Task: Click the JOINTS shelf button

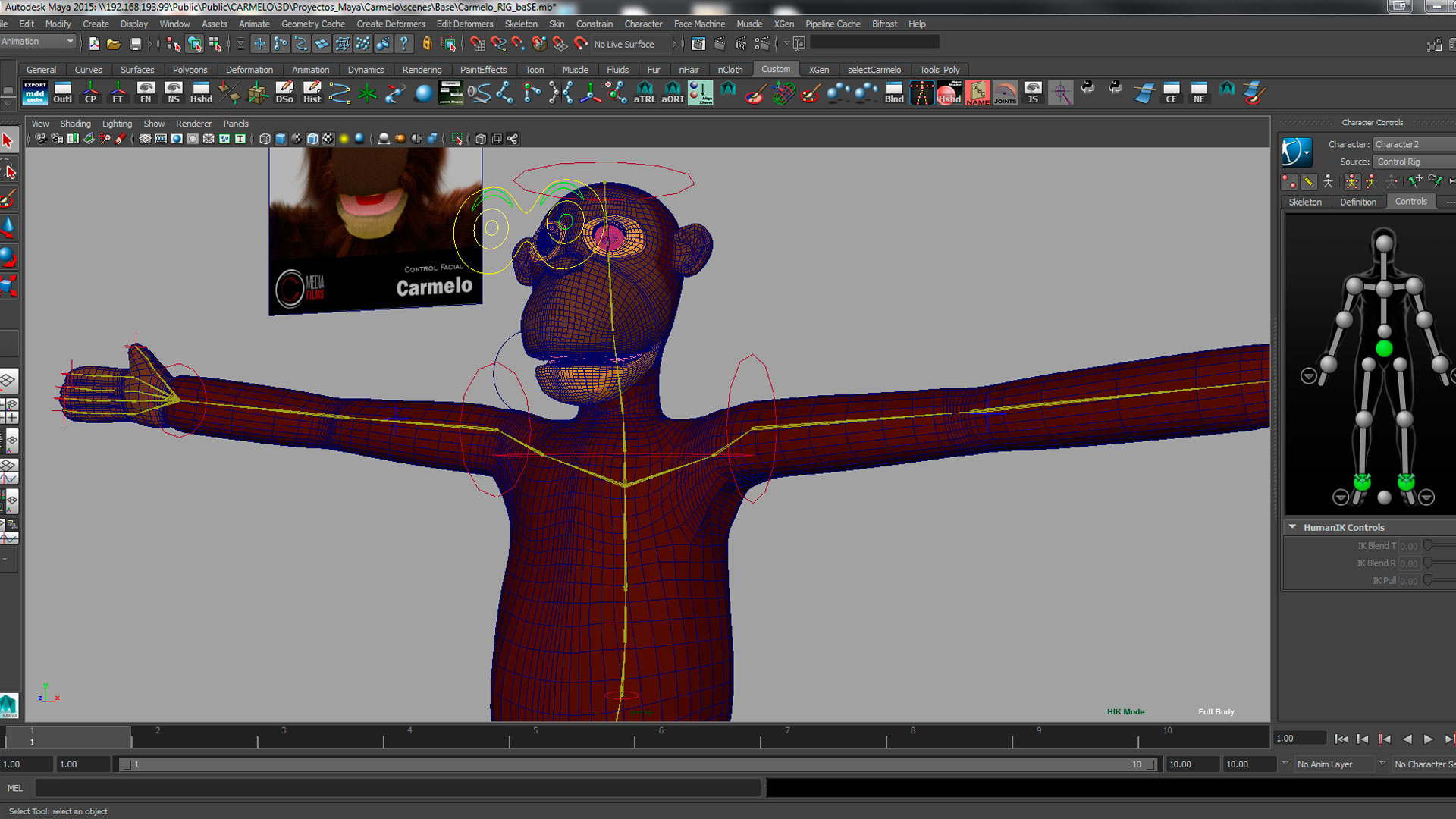Action: (1005, 93)
